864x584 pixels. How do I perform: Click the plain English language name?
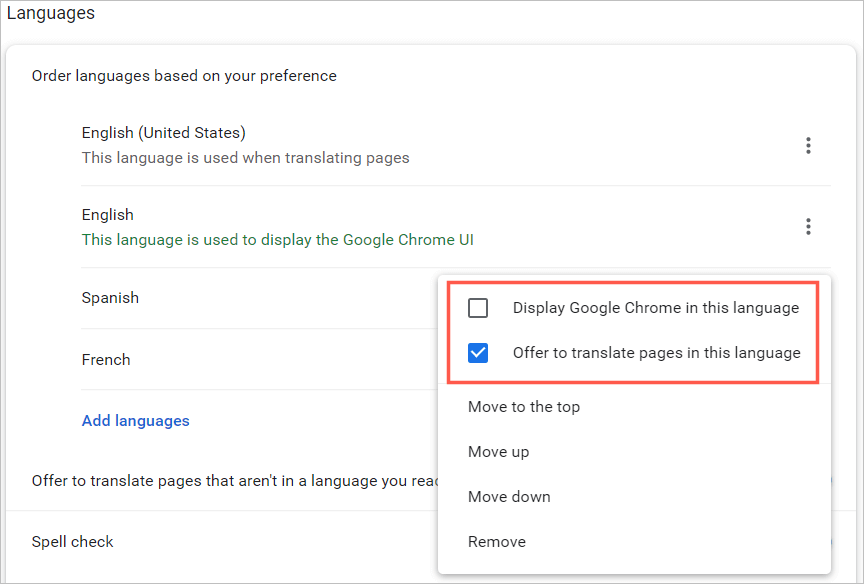click(x=107, y=215)
